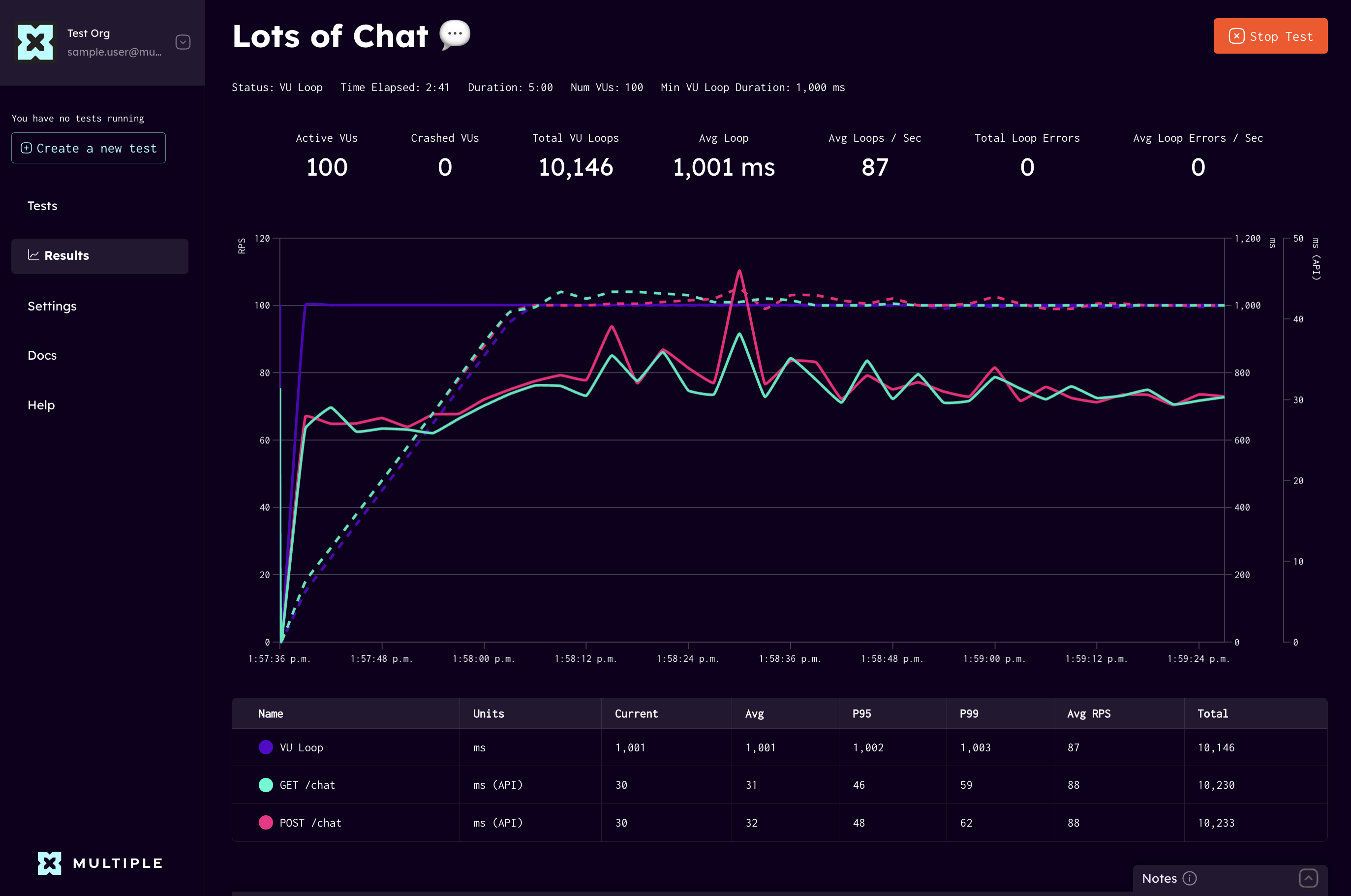Screen dimensions: 1351x896
Task: Open the Test Org account dropdown
Action: point(183,42)
